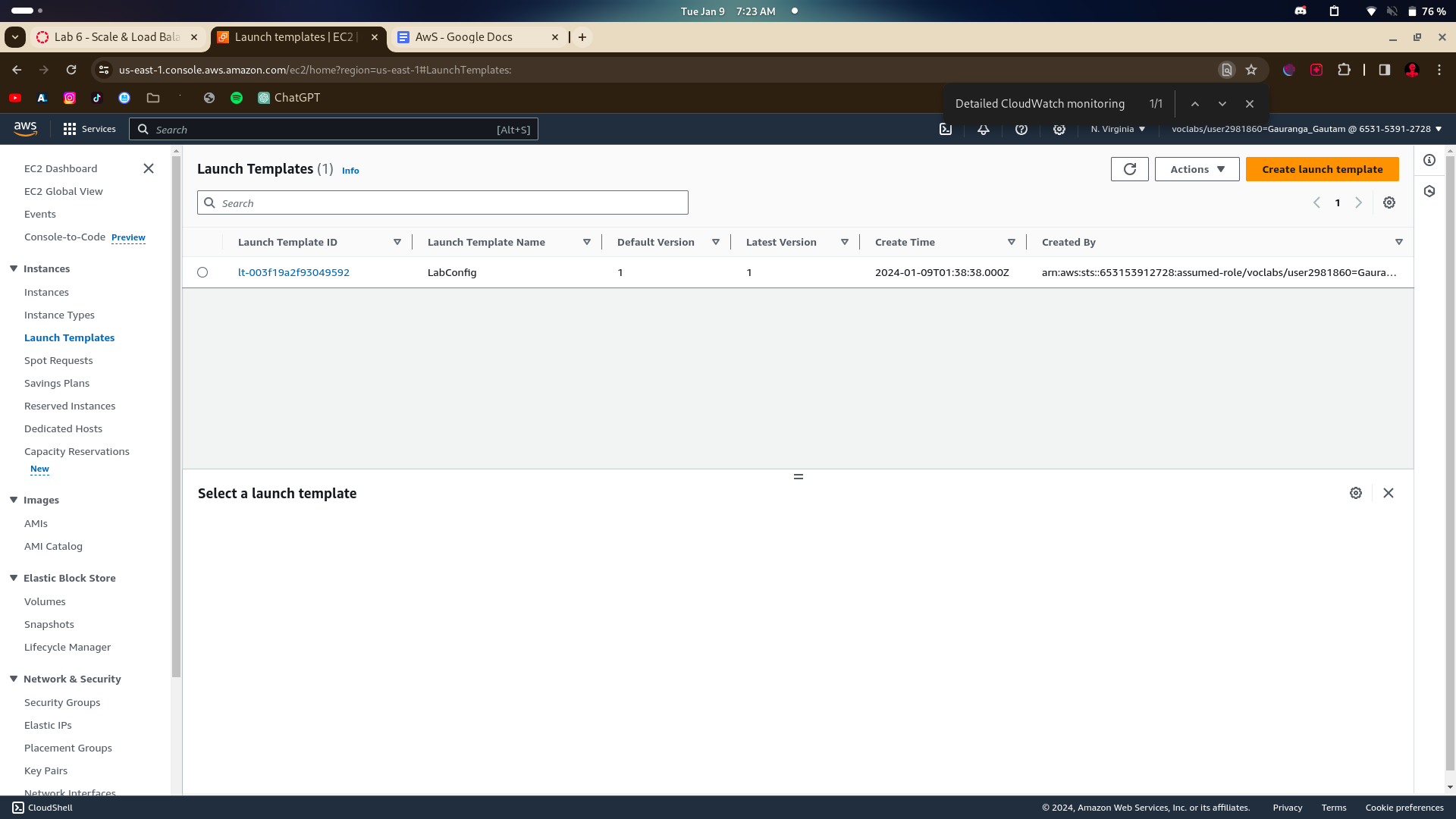This screenshot has height=819, width=1456.
Task: Open Security Groups in sidebar
Action: 62,702
